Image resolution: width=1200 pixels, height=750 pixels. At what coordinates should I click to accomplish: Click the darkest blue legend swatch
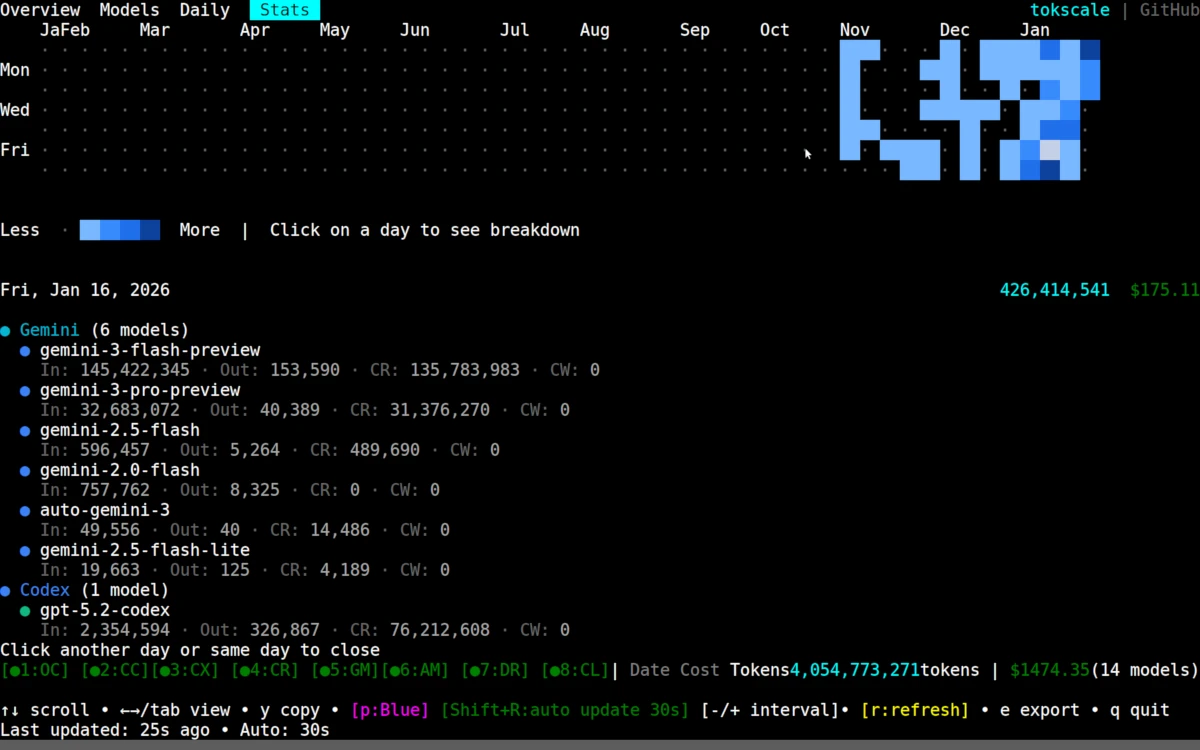[x=150, y=230]
